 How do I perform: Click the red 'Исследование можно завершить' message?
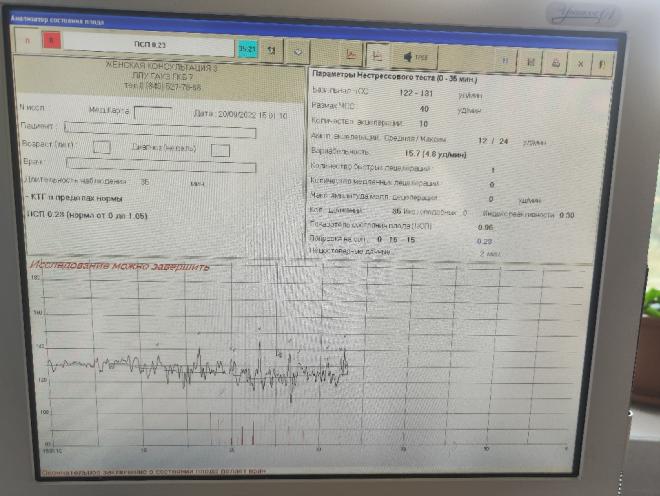[120, 267]
